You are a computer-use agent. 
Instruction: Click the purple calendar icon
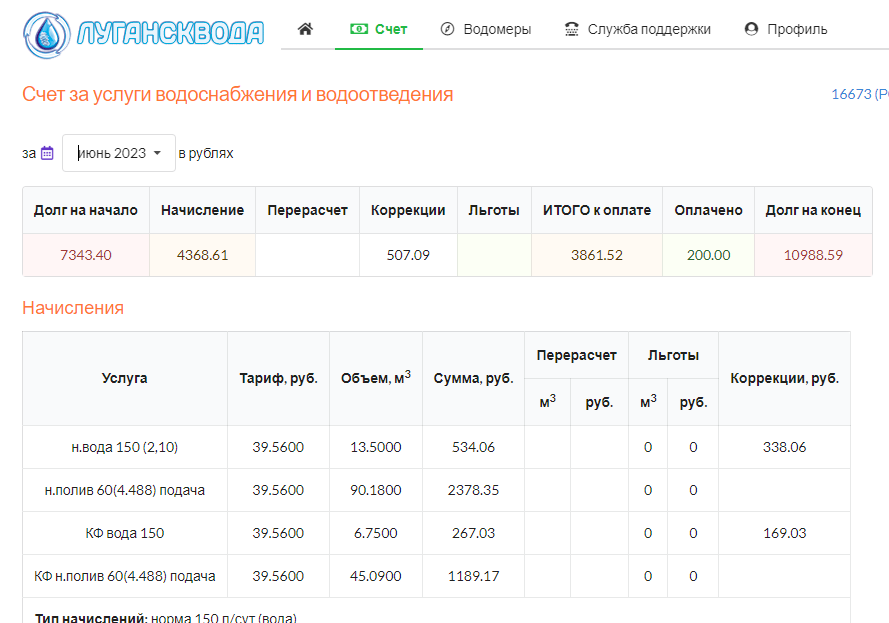(x=47, y=153)
